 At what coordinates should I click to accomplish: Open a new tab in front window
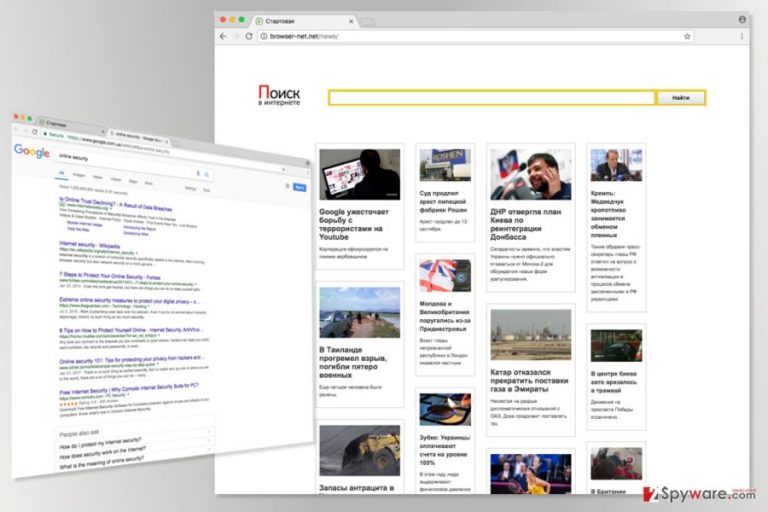[367, 22]
